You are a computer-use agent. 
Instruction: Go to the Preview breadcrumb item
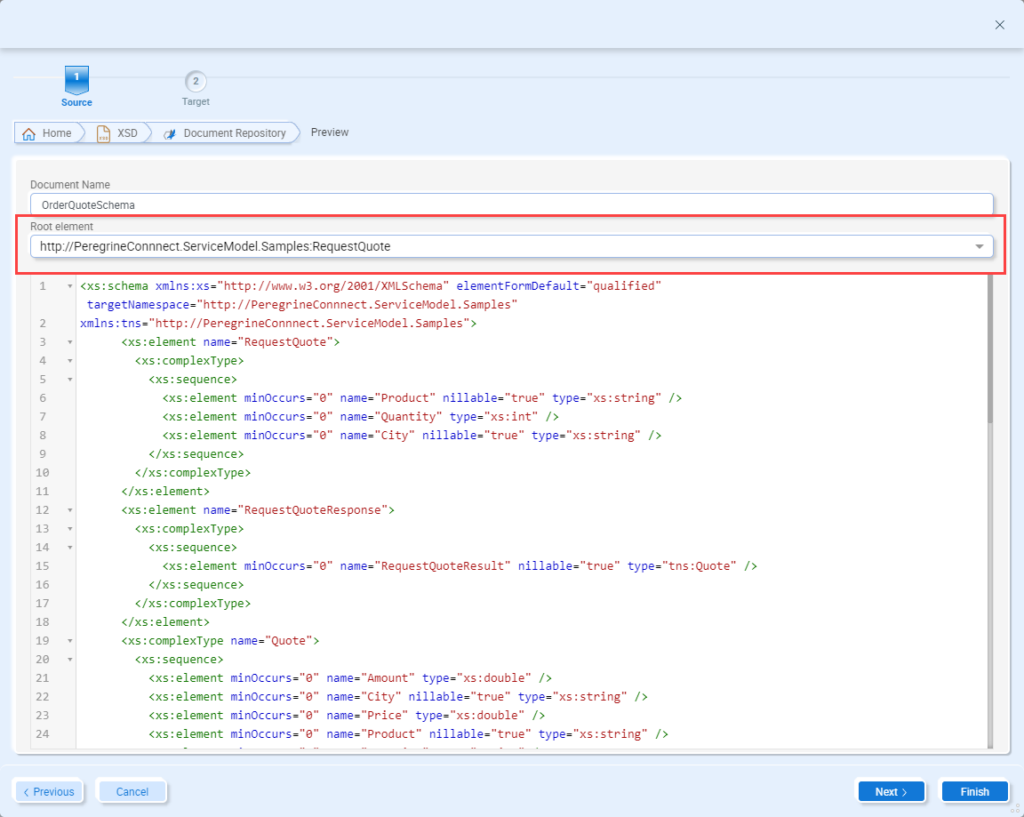[x=329, y=132]
